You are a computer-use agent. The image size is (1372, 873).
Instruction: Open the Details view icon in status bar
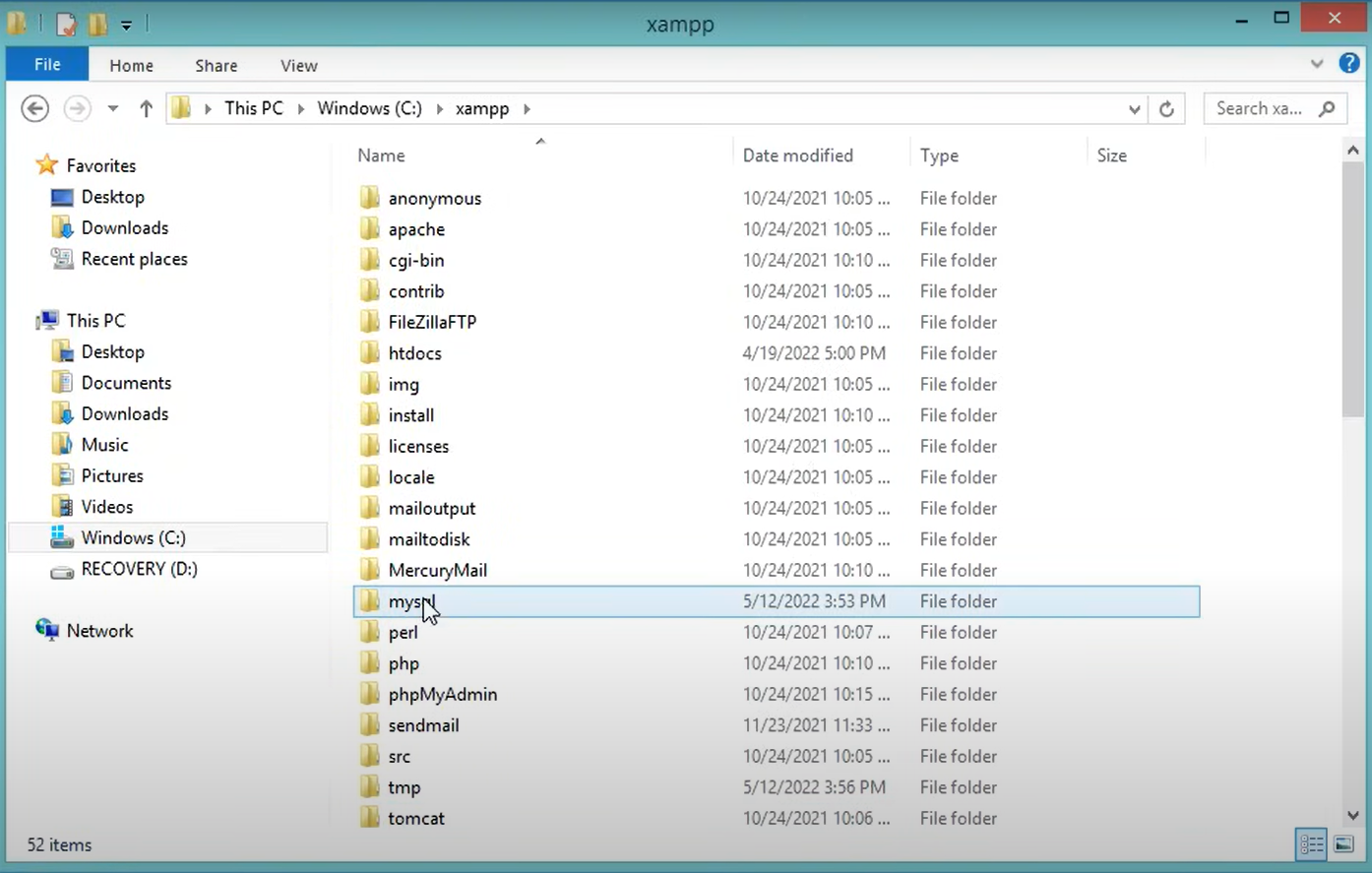1311,844
